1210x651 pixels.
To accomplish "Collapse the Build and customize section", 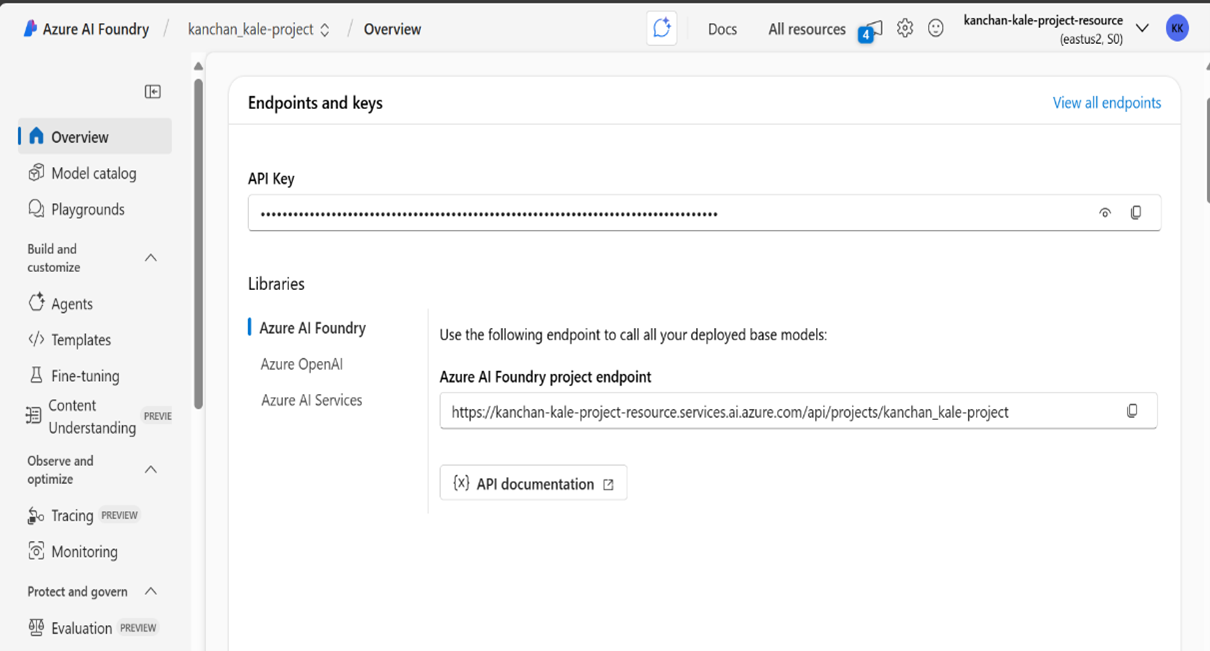I will tap(150, 257).
